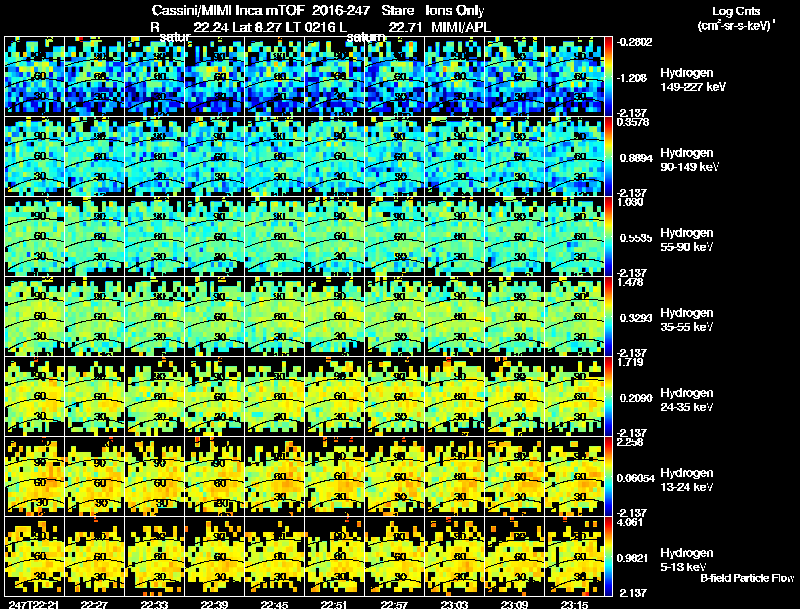Click the 22:57 time axis label
This screenshot has width=800, height=609.
point(394,604)
